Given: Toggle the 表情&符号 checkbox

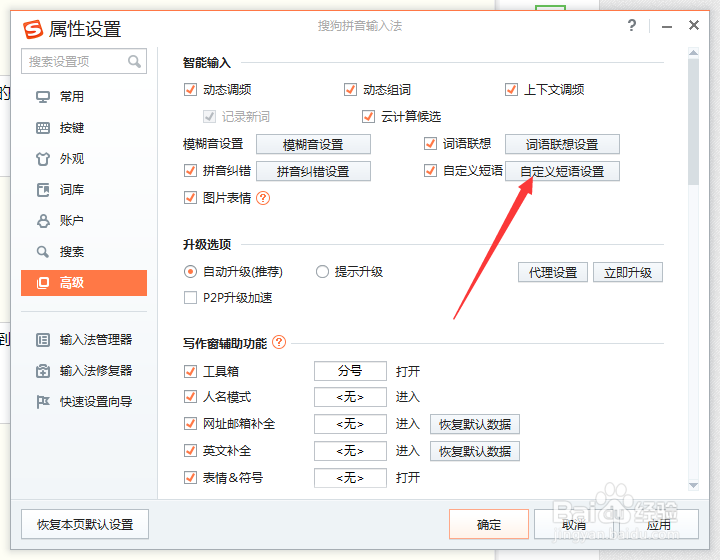Looking at the screenshot, I should point(190,478).
